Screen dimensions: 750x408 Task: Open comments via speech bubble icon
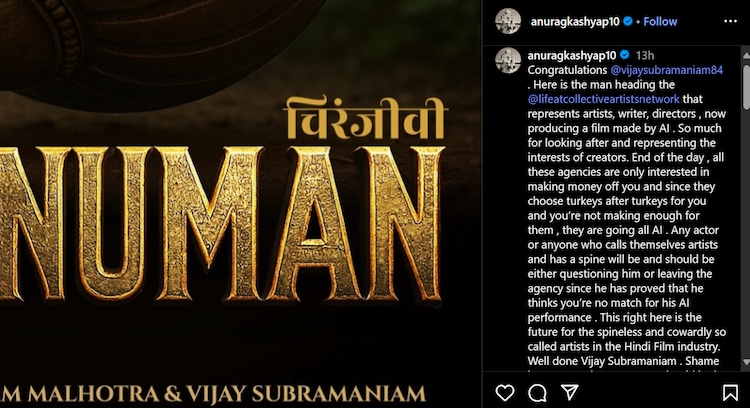(x=537, y=393)
